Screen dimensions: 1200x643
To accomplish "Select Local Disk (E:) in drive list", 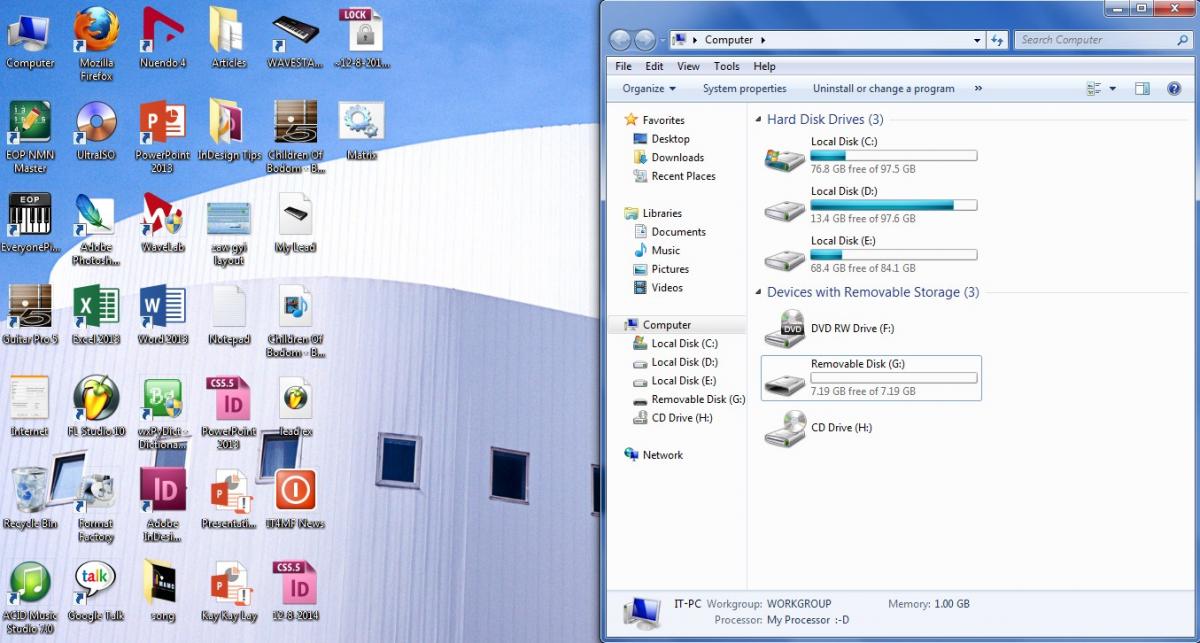I will tap(871, 254).
